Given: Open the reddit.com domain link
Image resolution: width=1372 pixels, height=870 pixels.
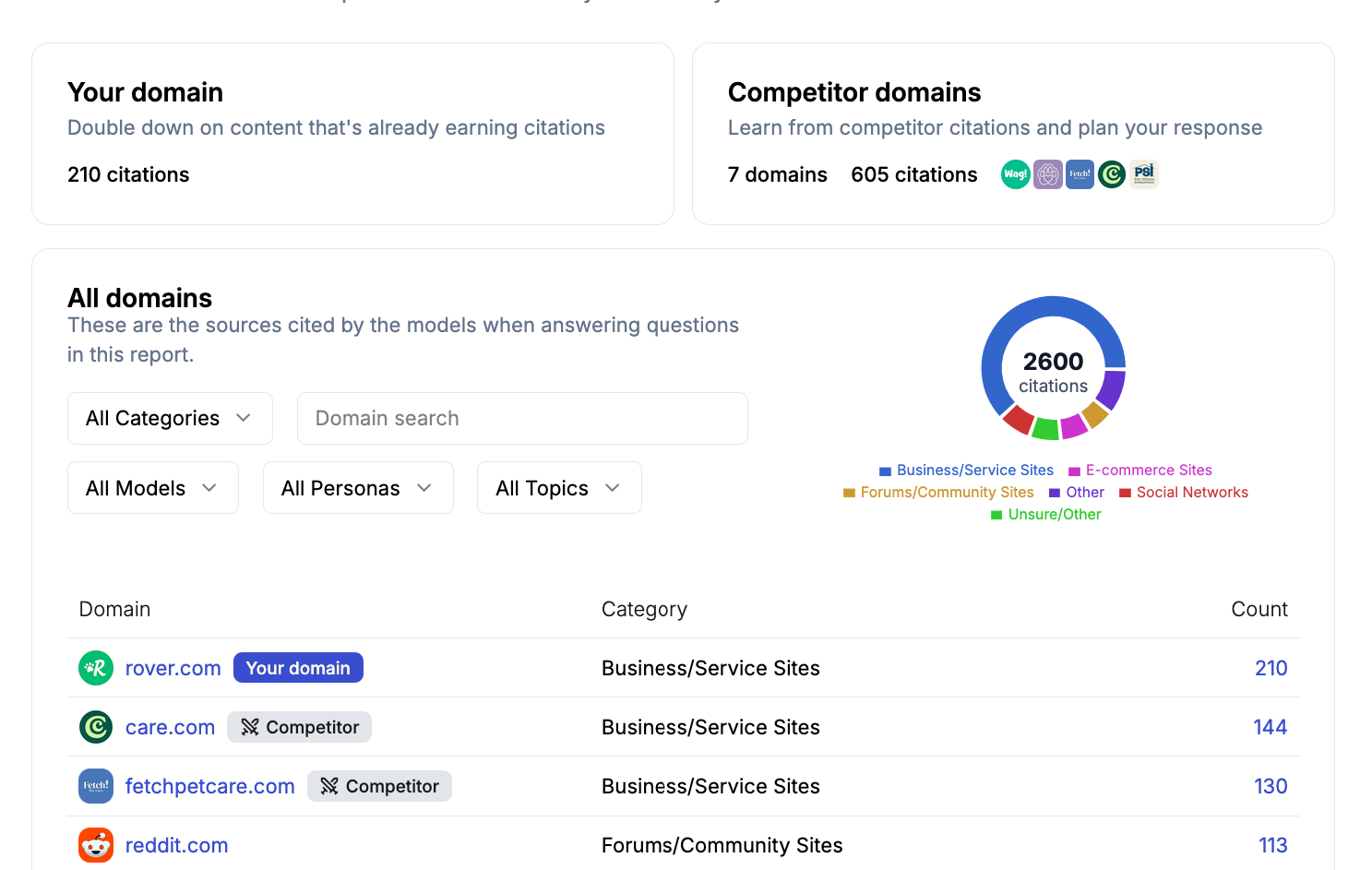Looking at the screenshot, I should pos(176,845).
